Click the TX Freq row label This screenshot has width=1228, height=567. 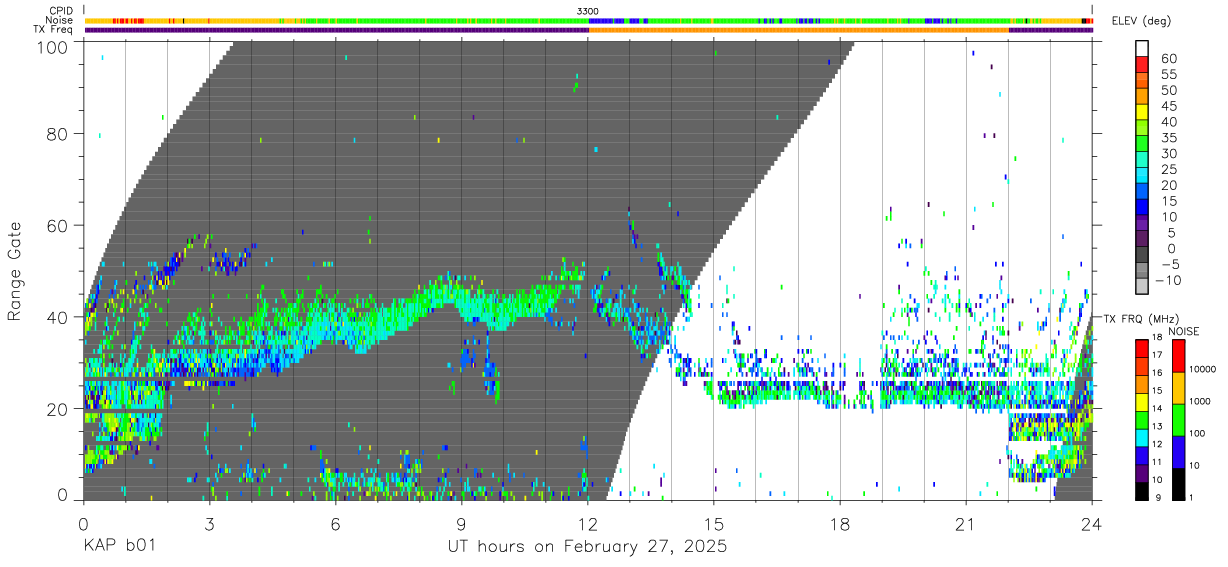click(x=54, y=30)
